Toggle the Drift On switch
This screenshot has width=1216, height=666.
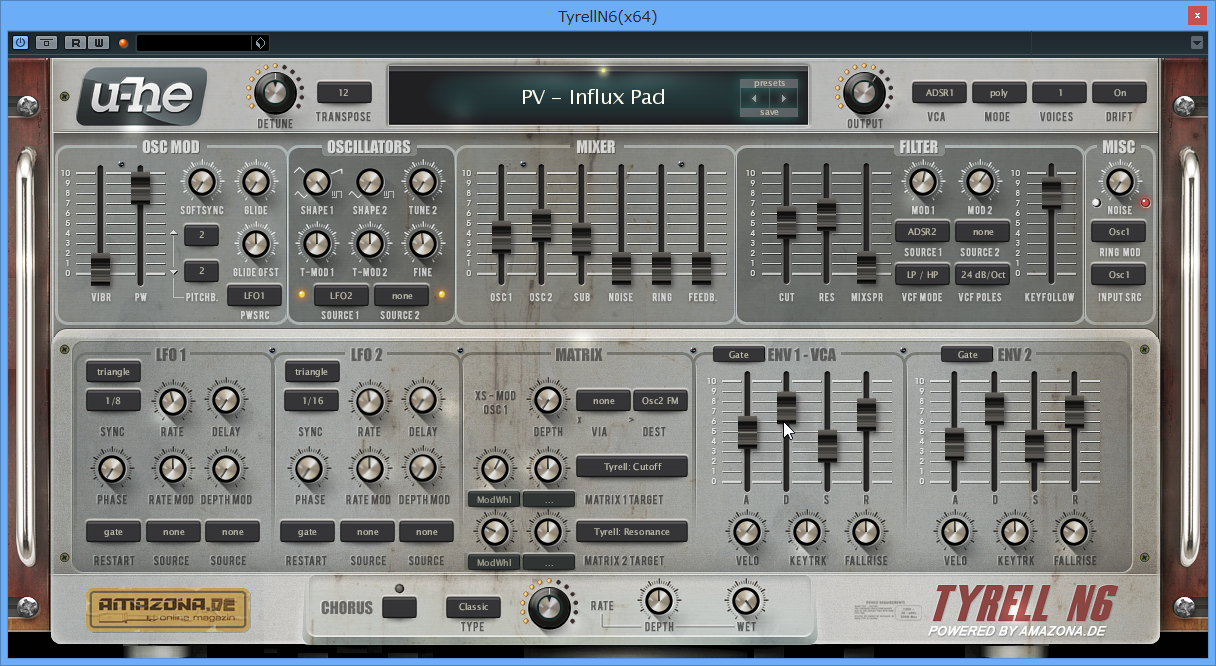[1119, 92]
